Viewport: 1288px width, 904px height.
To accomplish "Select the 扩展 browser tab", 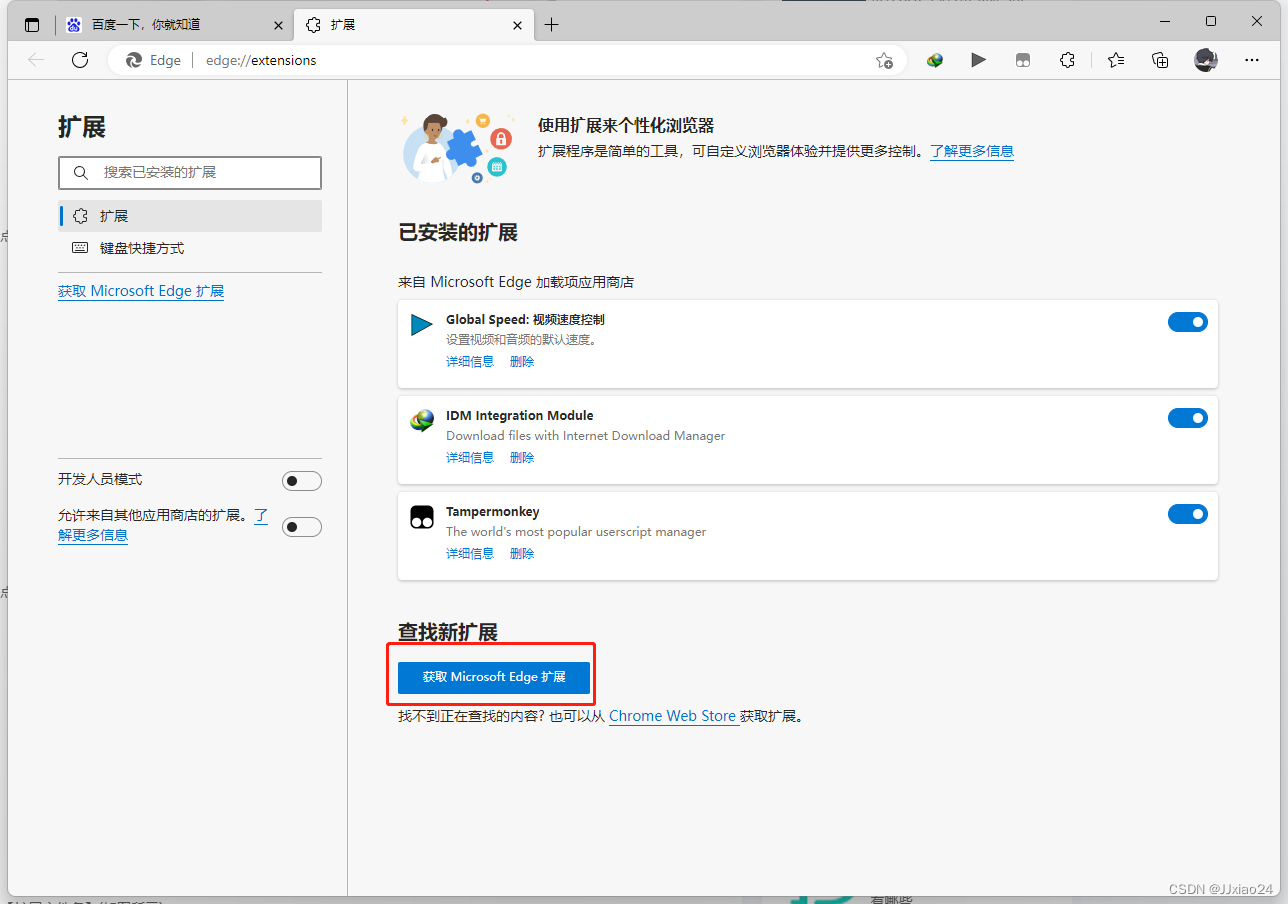I will click(x=412, y=25).
